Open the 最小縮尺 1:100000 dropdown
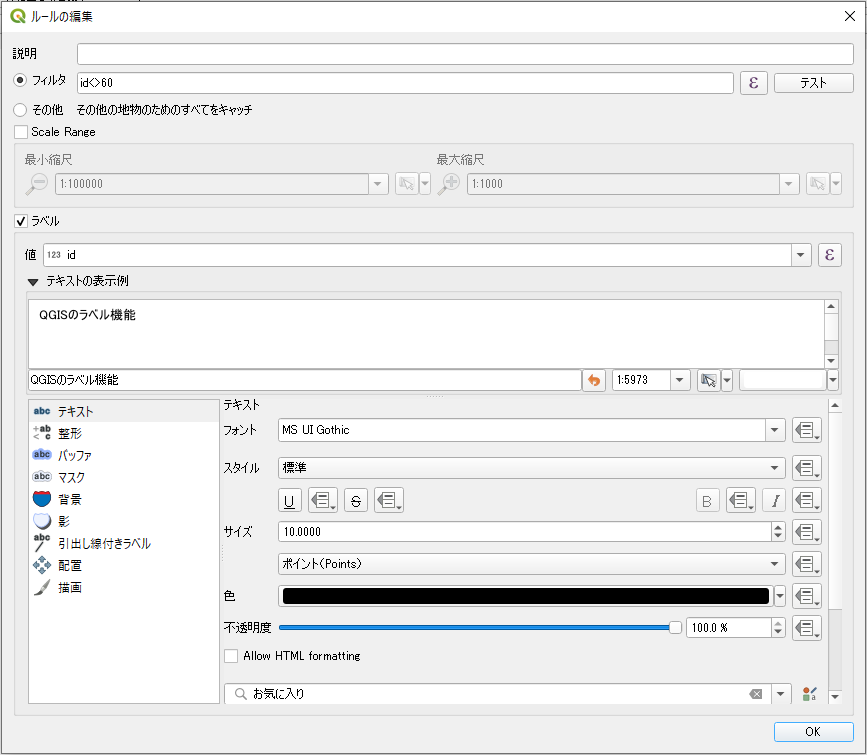Screen dimensions: 867x755 (378, 184)
